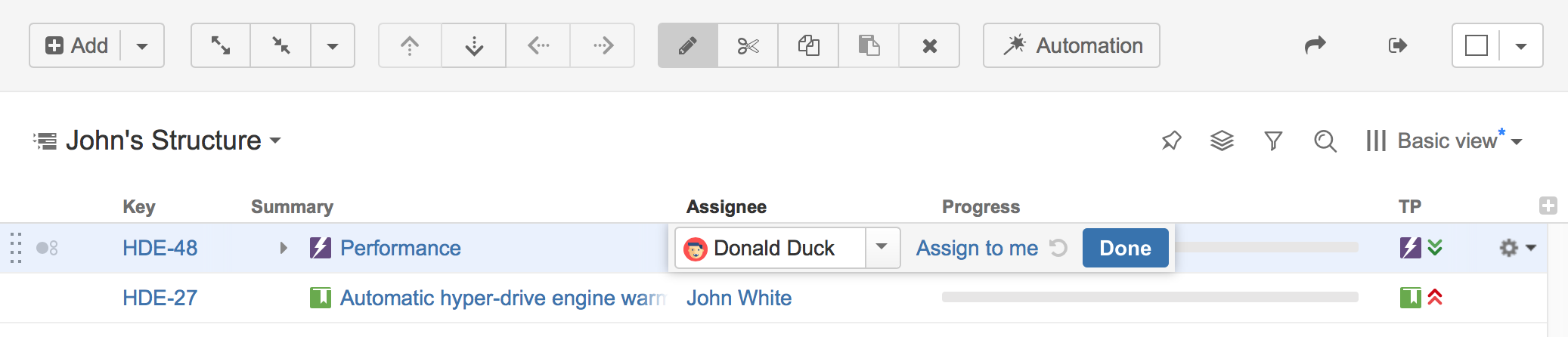Screen dimensions: 1568x337
Task: Click the expand all arrows icon
Action: click(221, 45)
